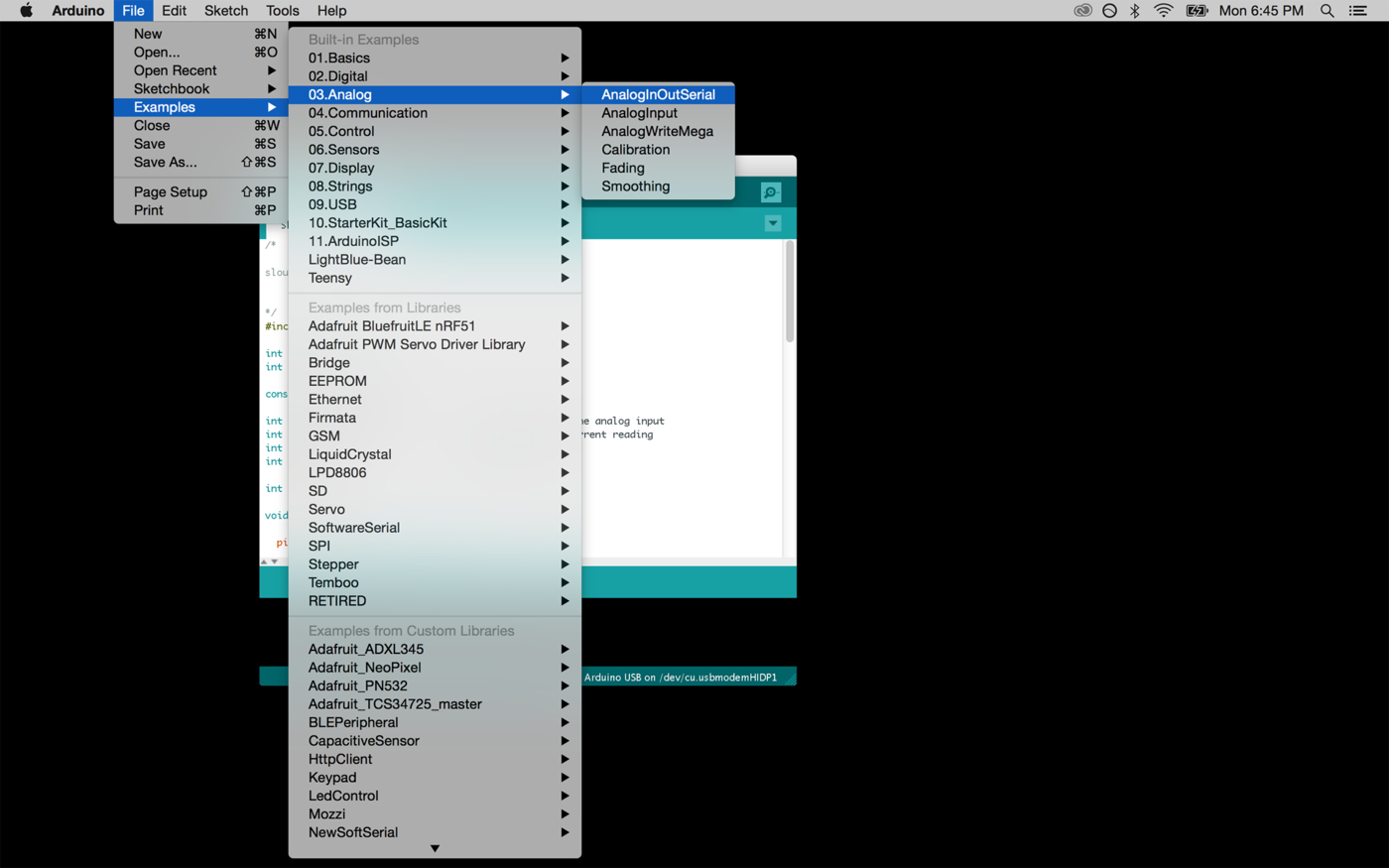
Task: Expand the Sketchbook submenu
Action: [x=201, y=88]
